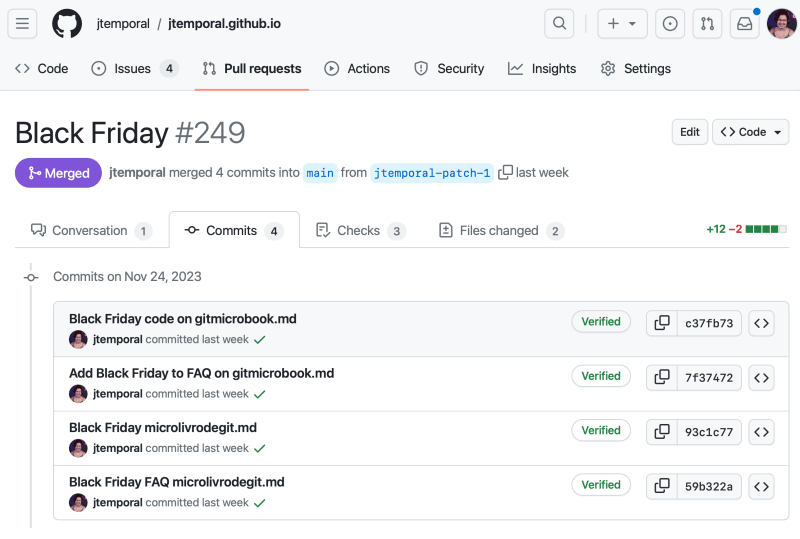Open the Code dropdown button

[751, 132]
